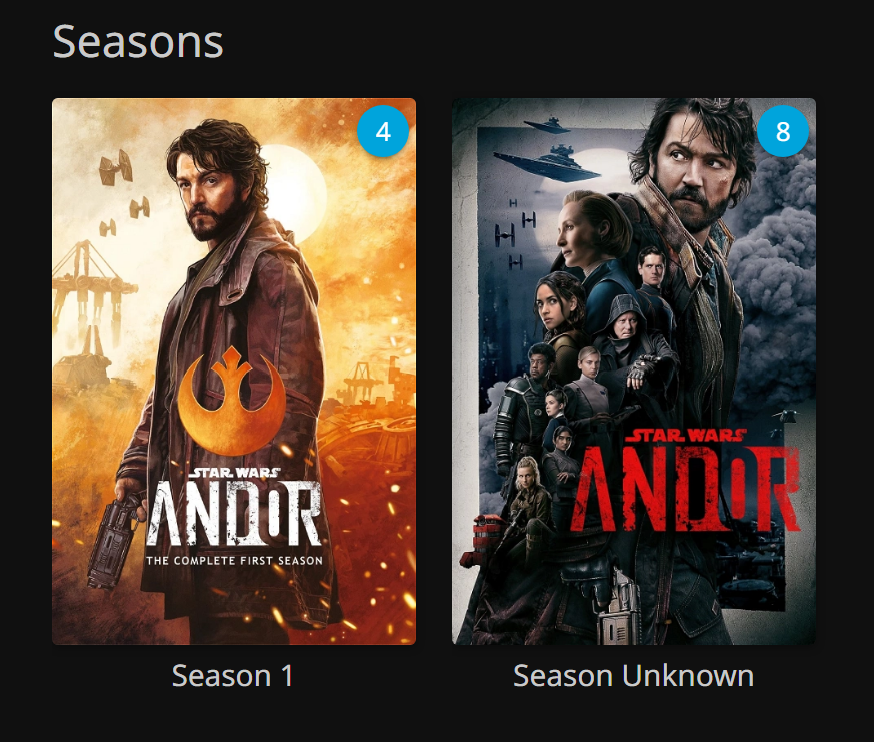Open the Season 1 poster thumbnail
This screenshot has width=874, height=742.
click(x=234, y=371)
